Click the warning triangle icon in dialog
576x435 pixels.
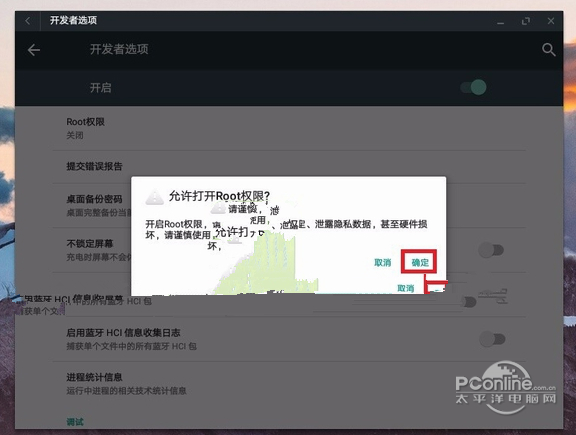coord(155,197)
